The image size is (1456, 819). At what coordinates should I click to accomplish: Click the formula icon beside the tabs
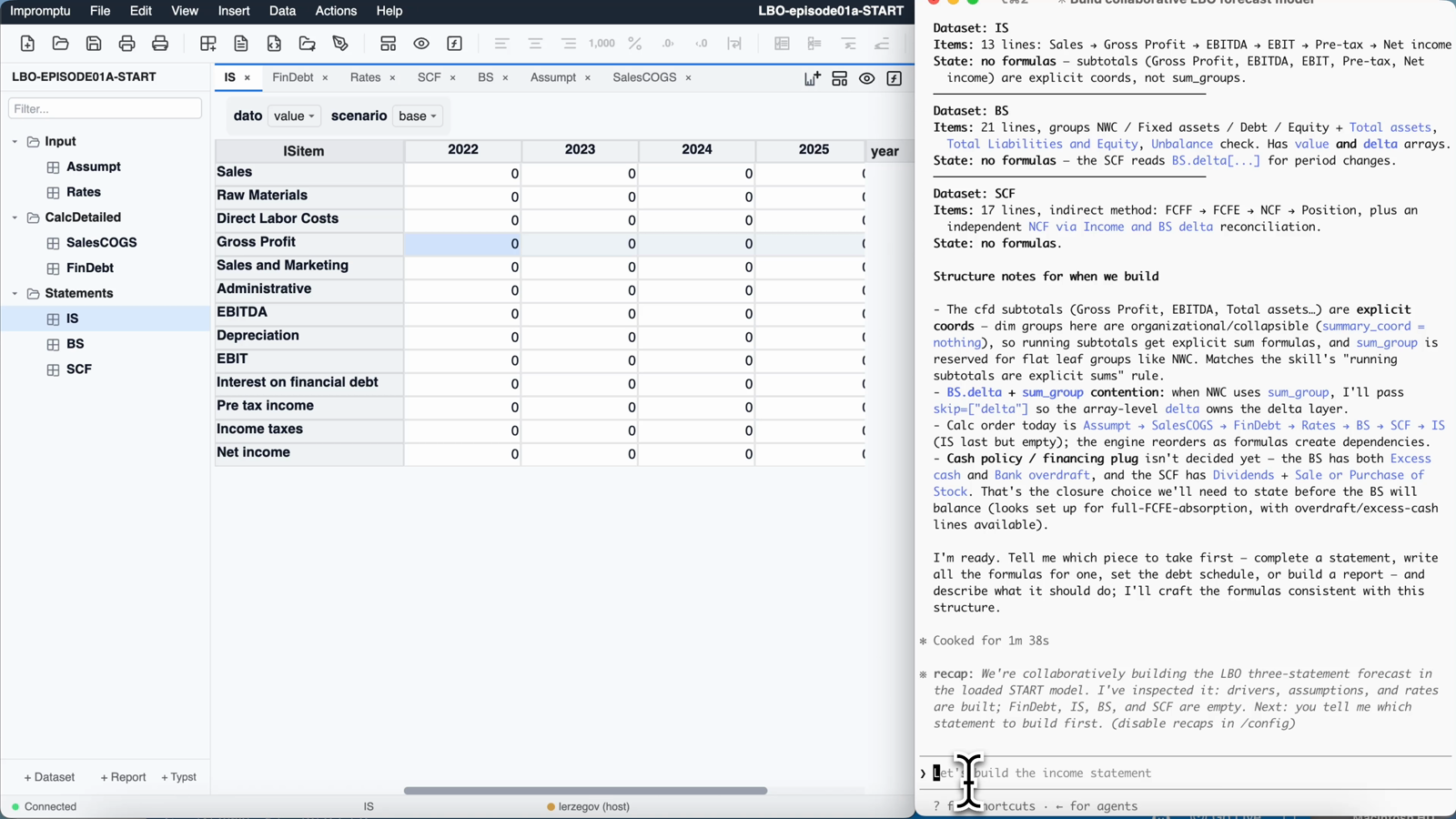(x=895, y=79)
